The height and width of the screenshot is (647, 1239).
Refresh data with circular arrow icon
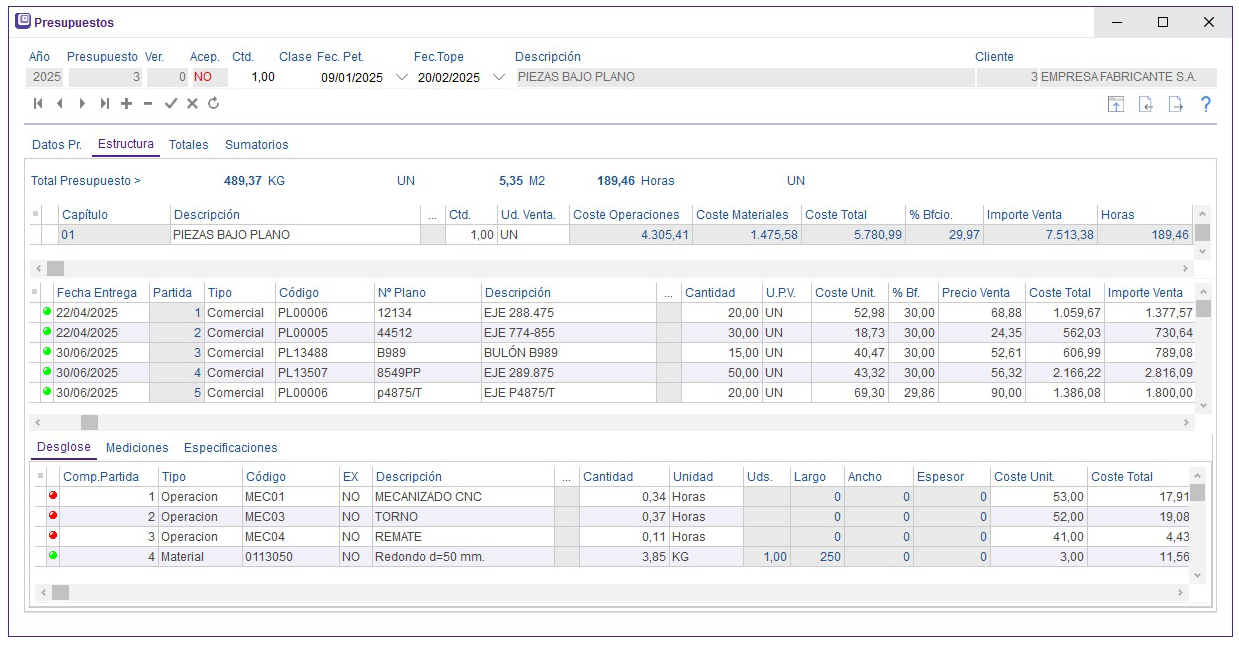[x=214, y=104]
